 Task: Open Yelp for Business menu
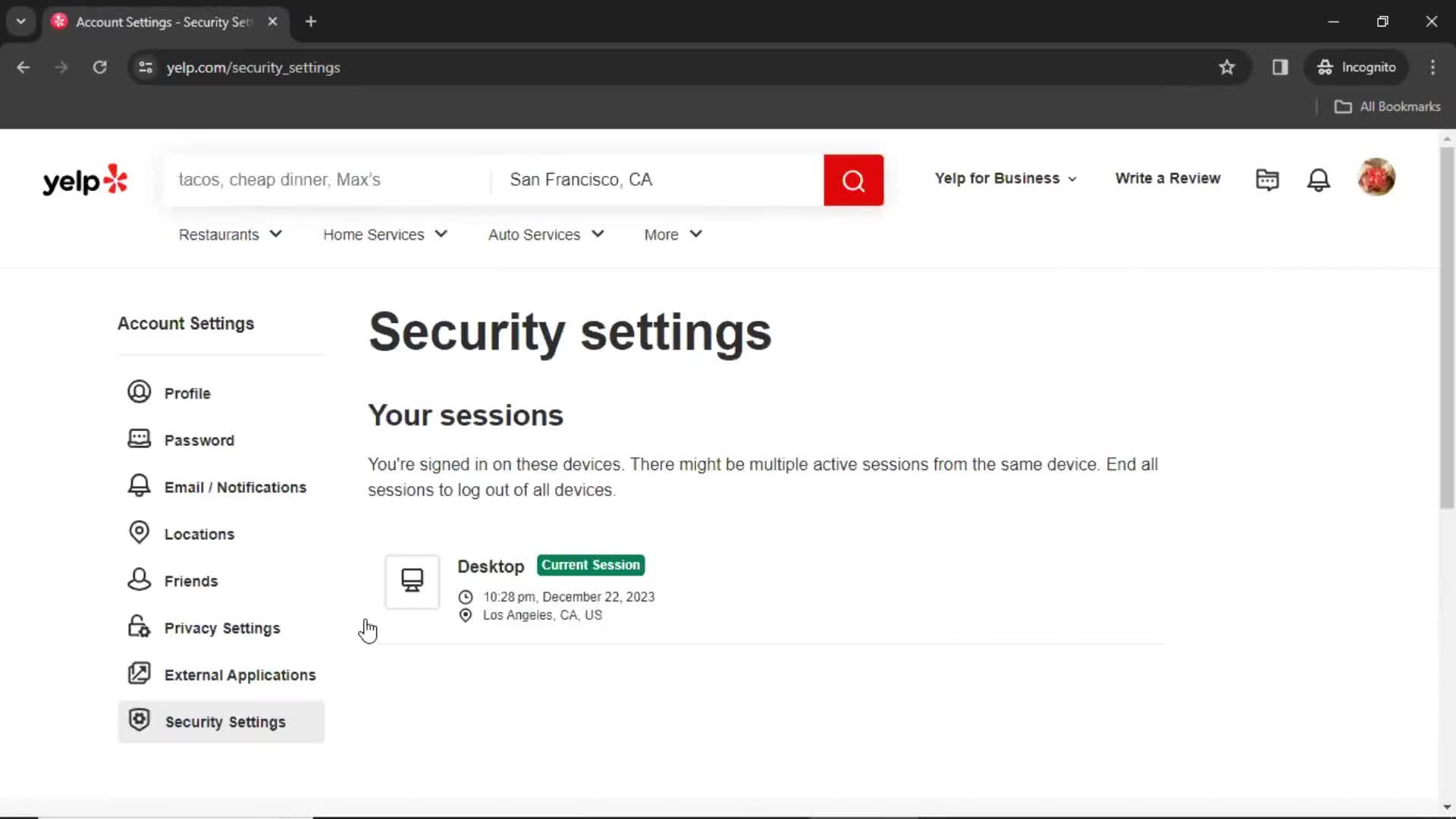pos(1005,179)
